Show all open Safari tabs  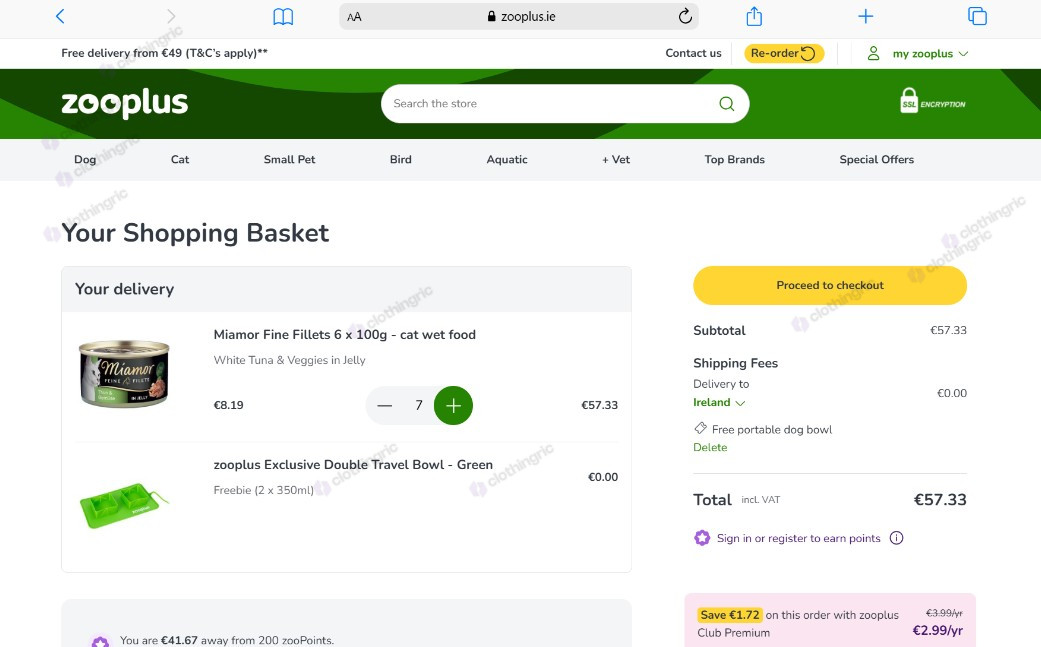point(977,16)
